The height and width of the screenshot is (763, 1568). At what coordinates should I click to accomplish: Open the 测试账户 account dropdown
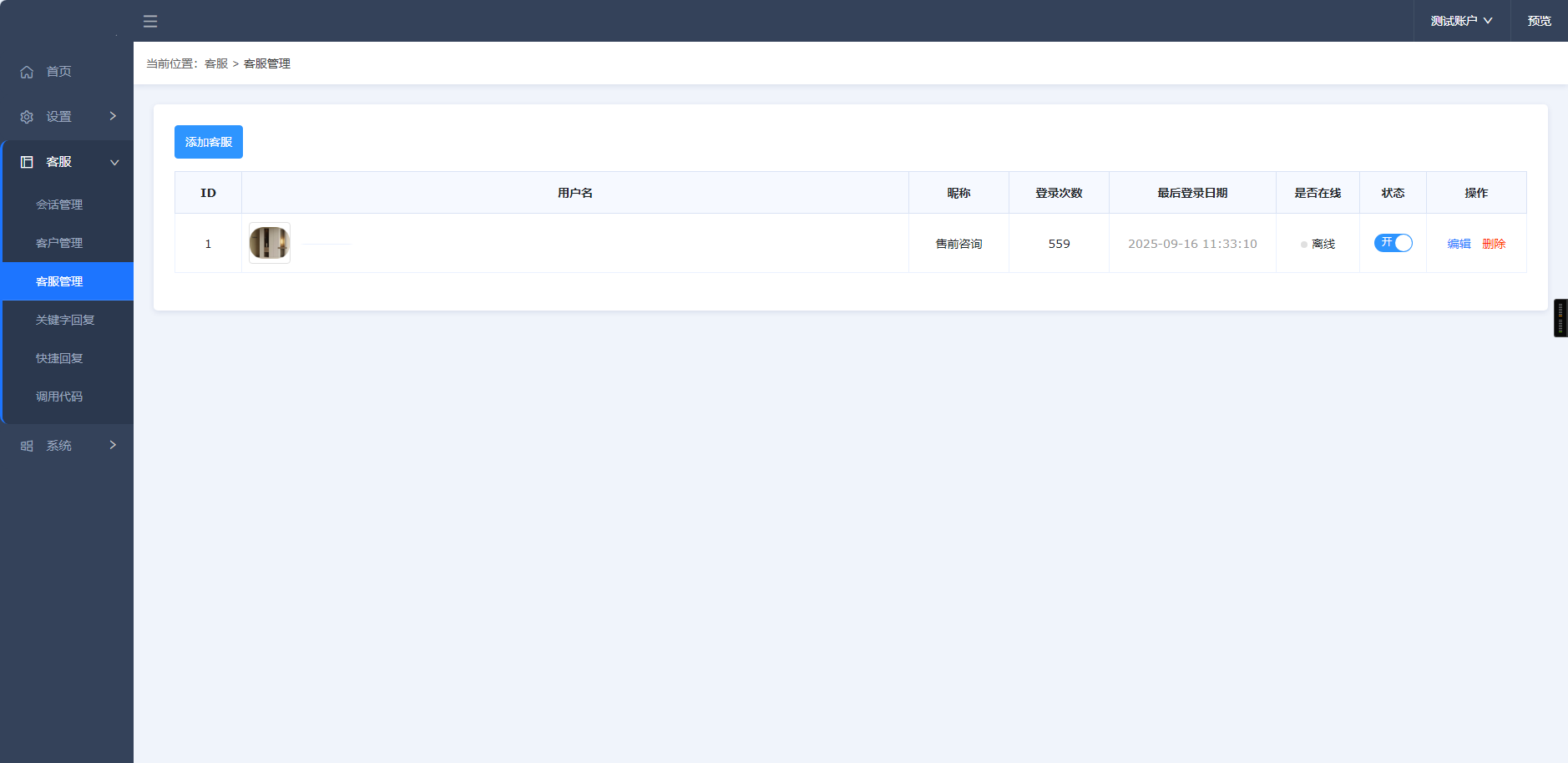tap(1461, 21)
